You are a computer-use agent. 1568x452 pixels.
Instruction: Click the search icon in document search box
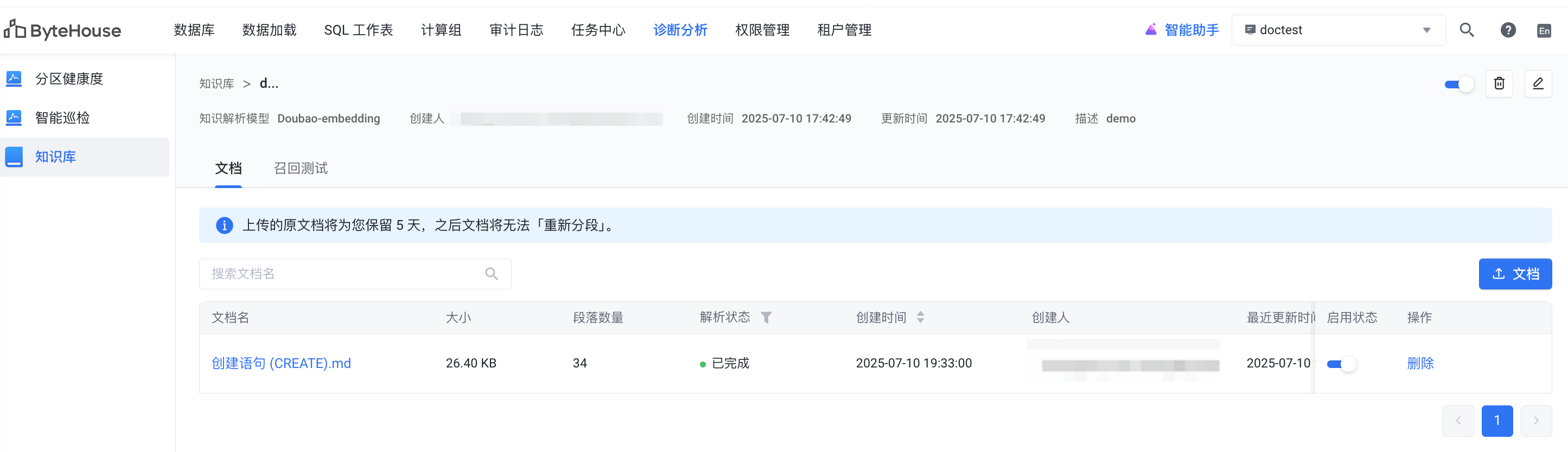click(x=491, y=274)
